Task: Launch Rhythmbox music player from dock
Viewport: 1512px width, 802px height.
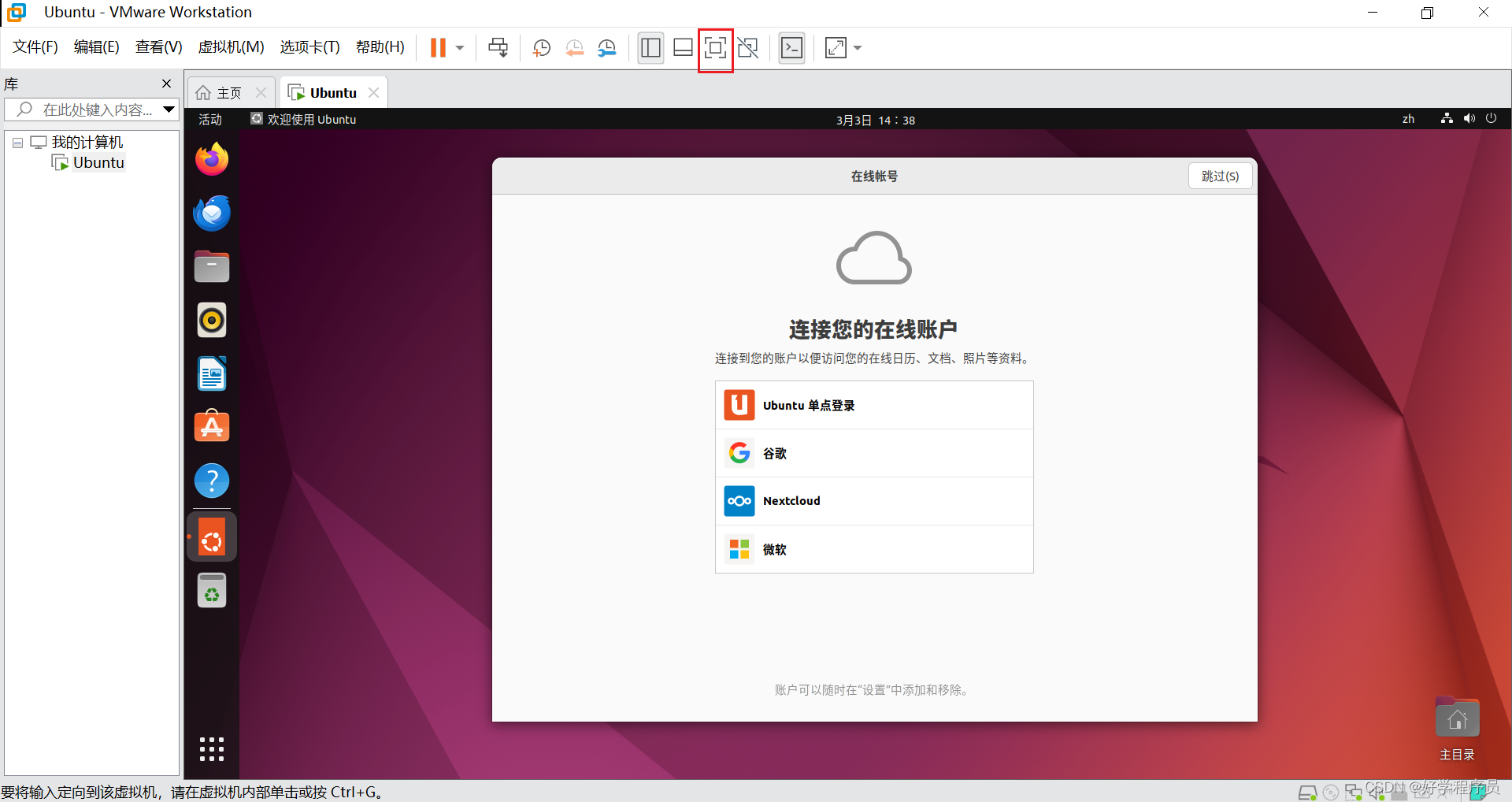Action: click(212, 320)
